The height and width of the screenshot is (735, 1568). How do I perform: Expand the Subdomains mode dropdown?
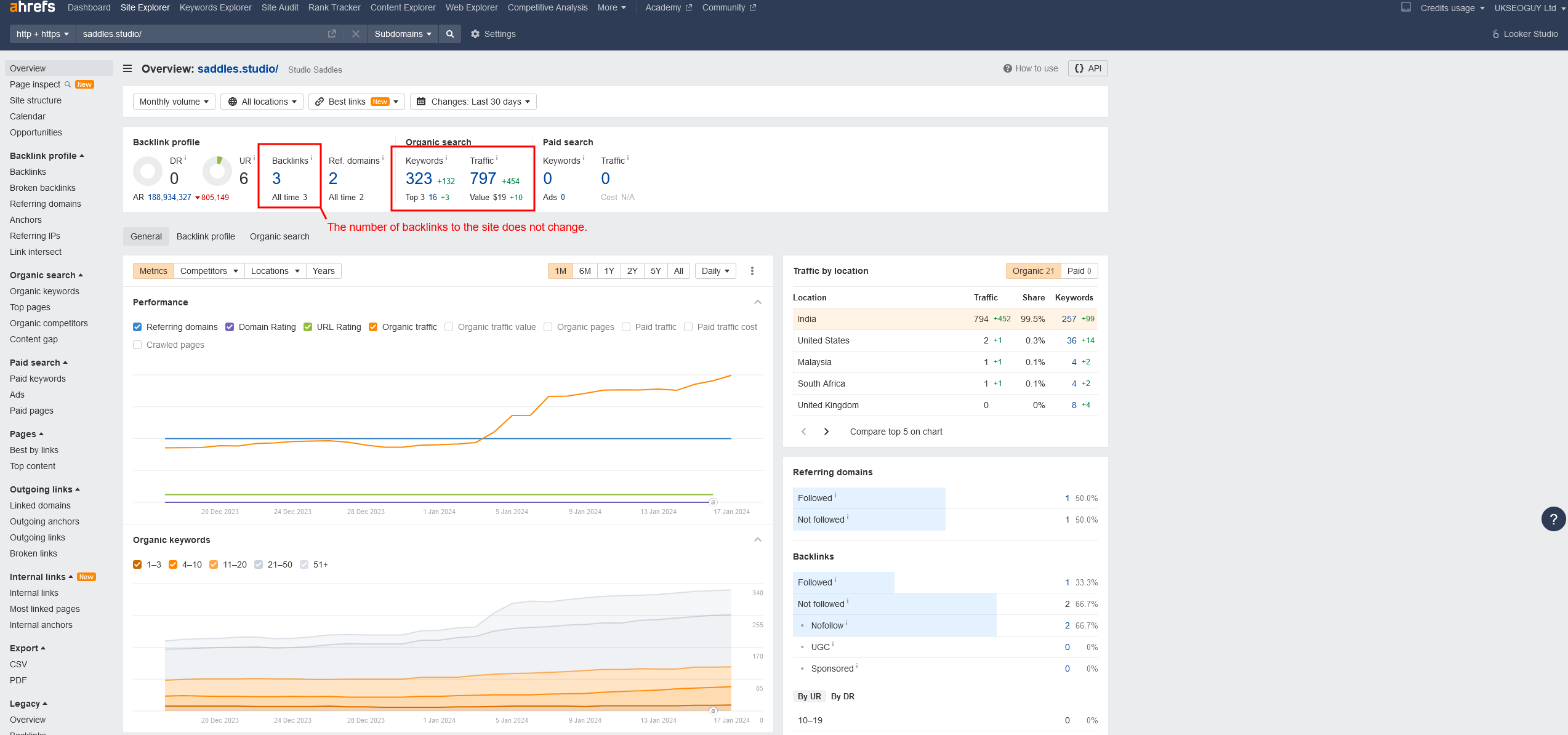coord(403,34)
